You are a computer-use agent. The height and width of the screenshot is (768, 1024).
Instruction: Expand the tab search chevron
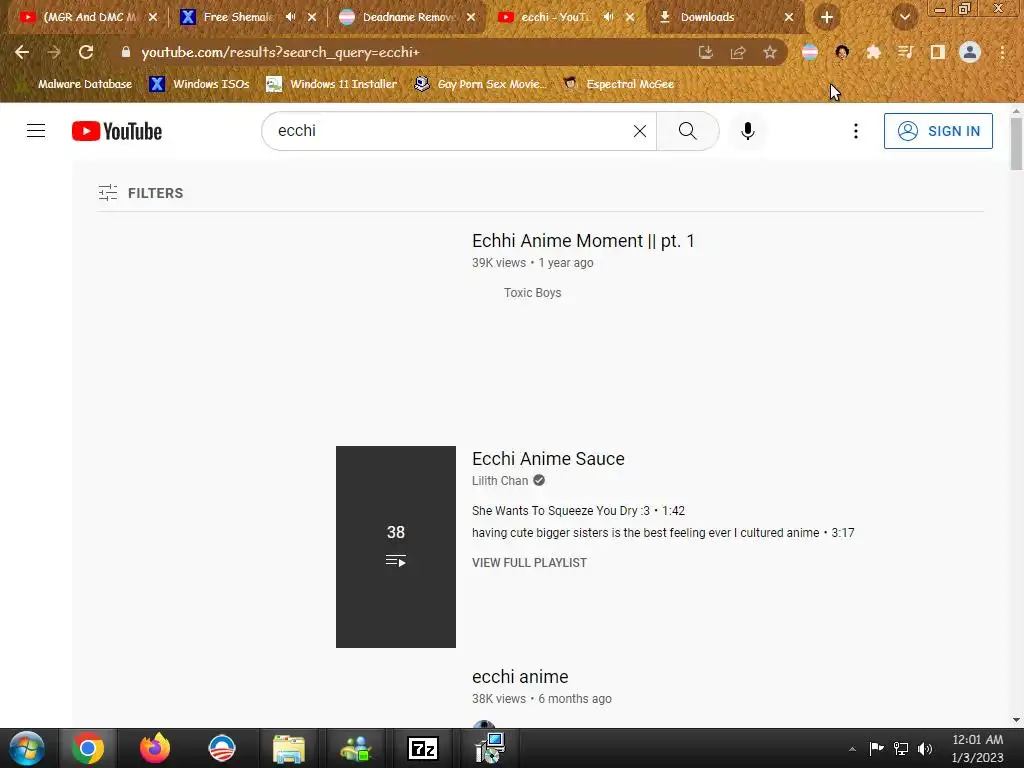[x=904, y=18]
